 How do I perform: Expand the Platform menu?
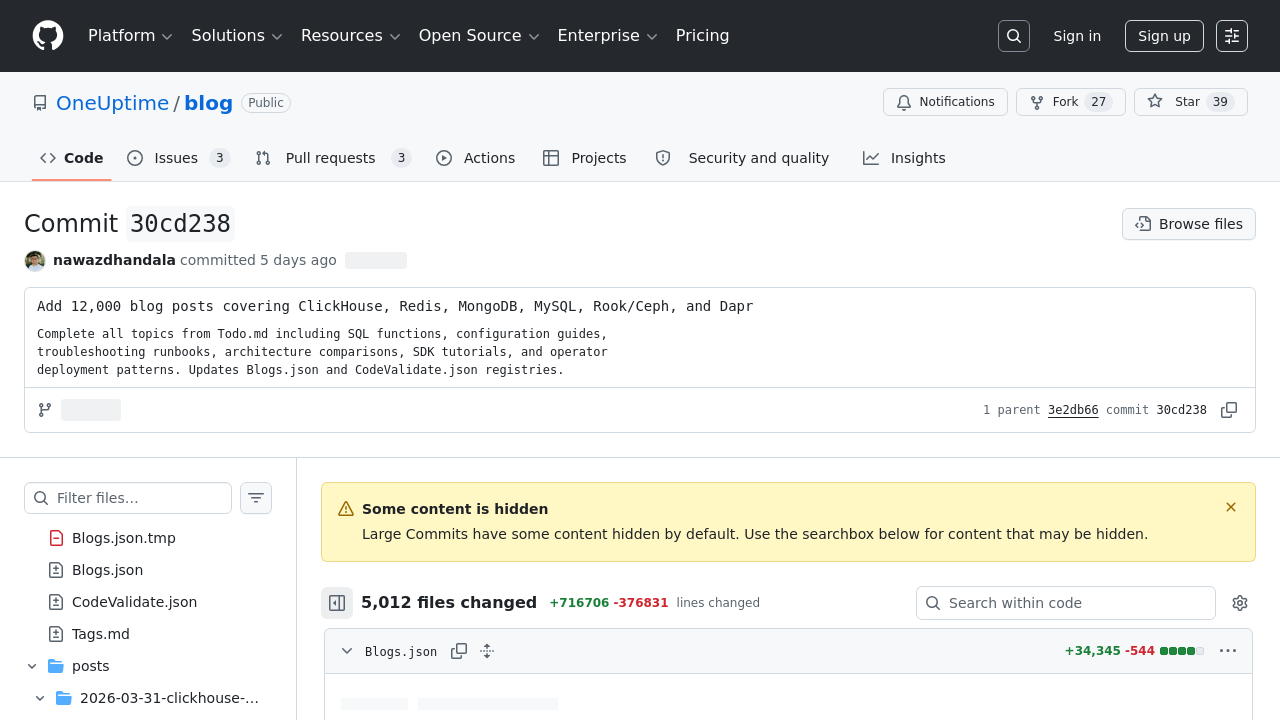[x=130, y=36]
